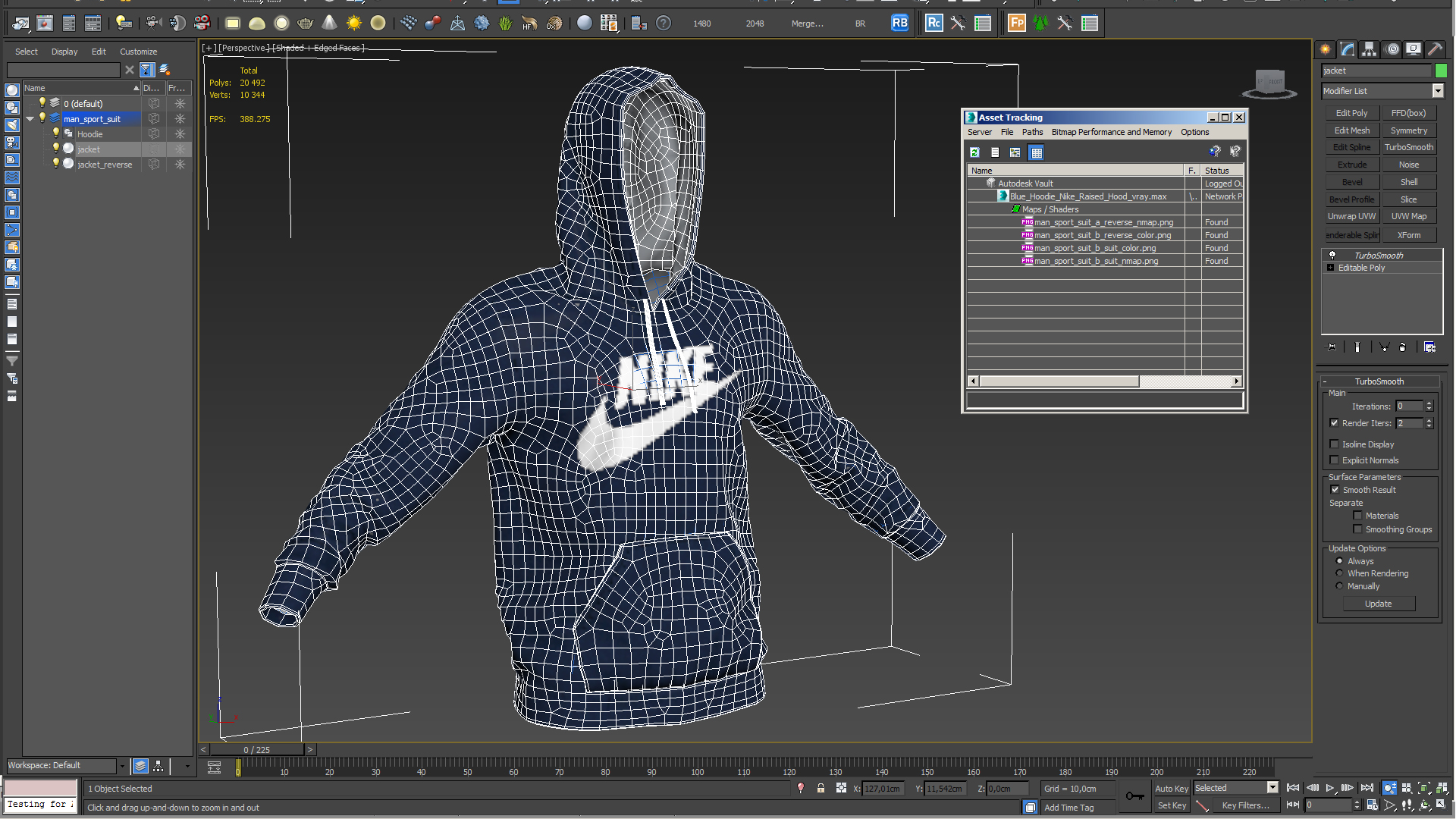This screenshot has height=819, width=1456.
Task: Click the jacket object color swatch
Action: (1441, 71)
